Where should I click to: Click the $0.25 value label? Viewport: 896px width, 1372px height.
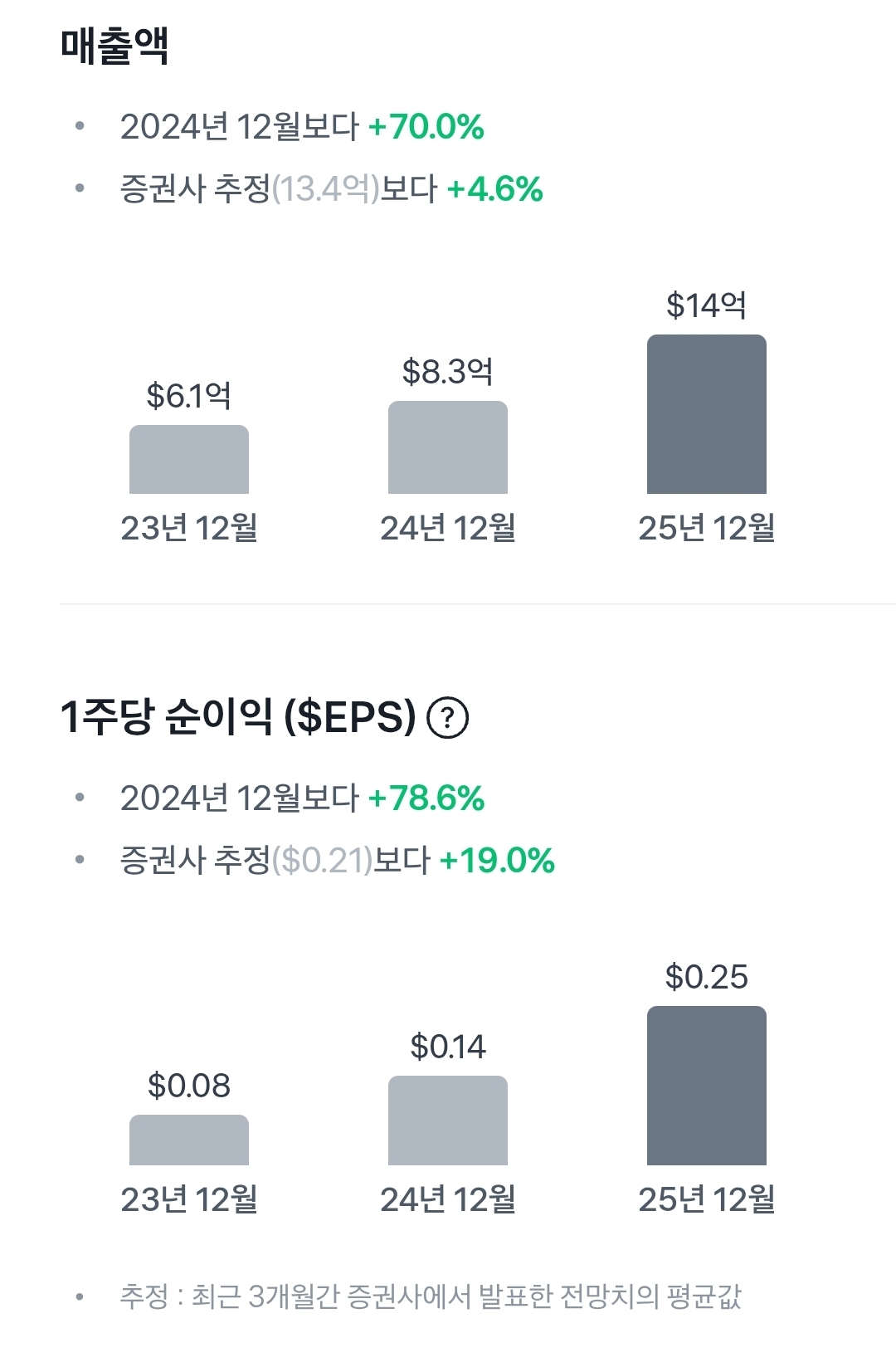point(706,977)
